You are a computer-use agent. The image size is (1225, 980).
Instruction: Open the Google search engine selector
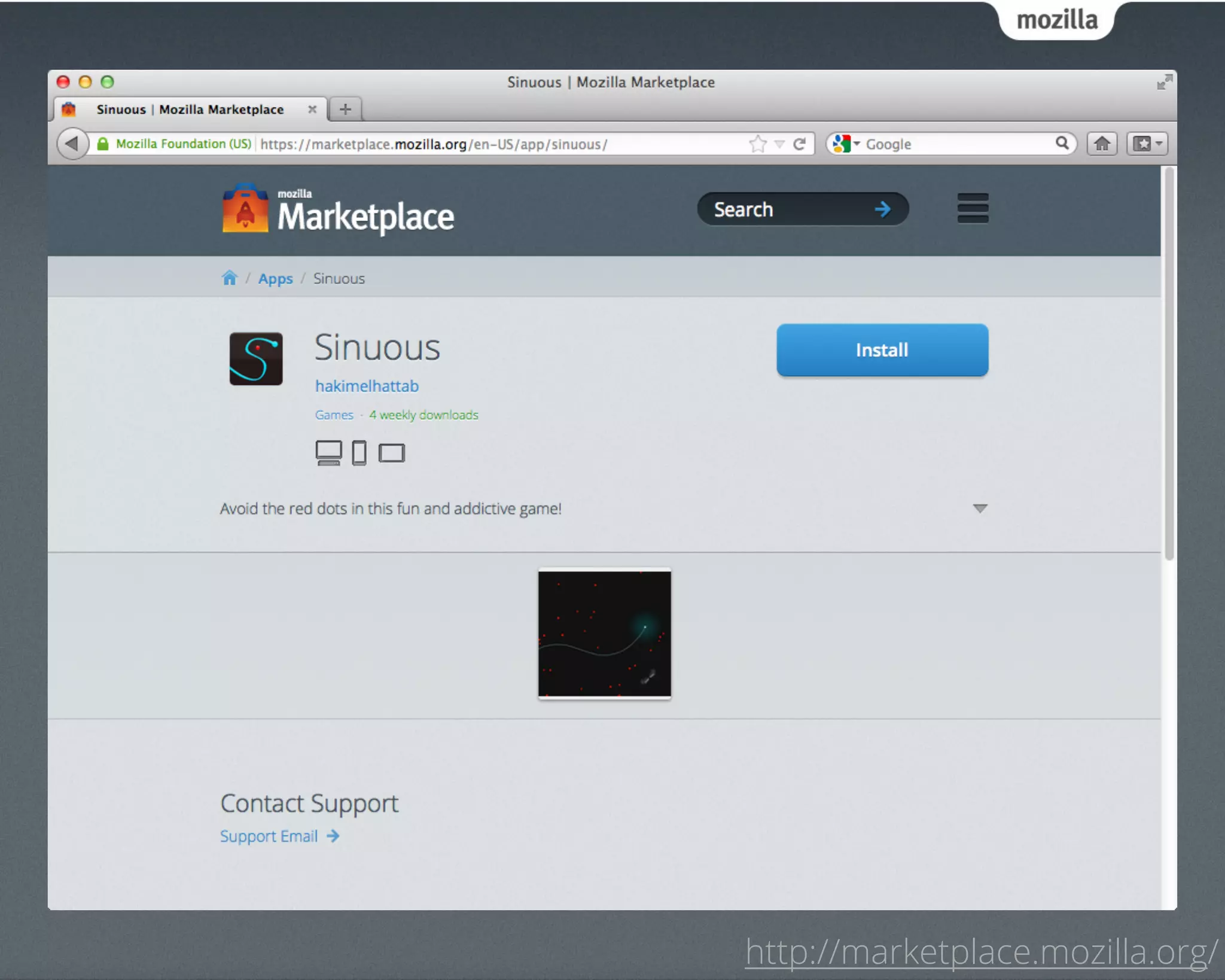tap(846, 144)
